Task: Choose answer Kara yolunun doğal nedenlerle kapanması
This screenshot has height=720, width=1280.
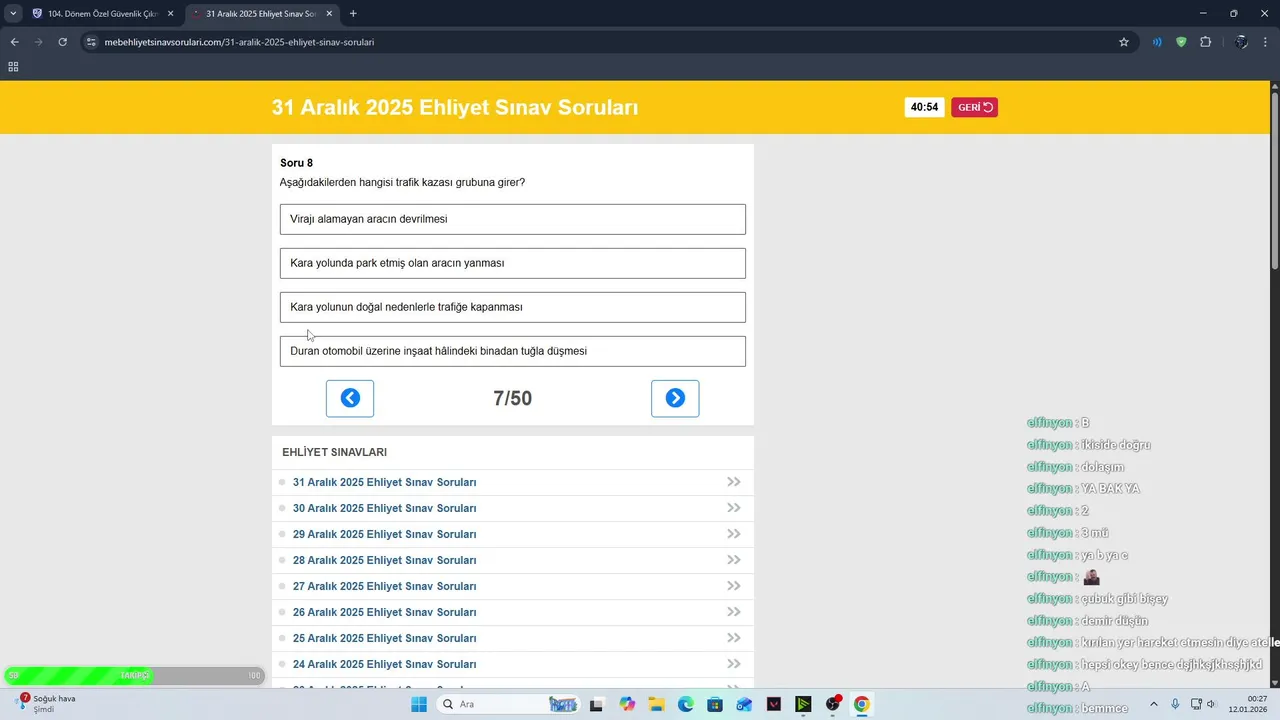Action: (x=512, y=307)
